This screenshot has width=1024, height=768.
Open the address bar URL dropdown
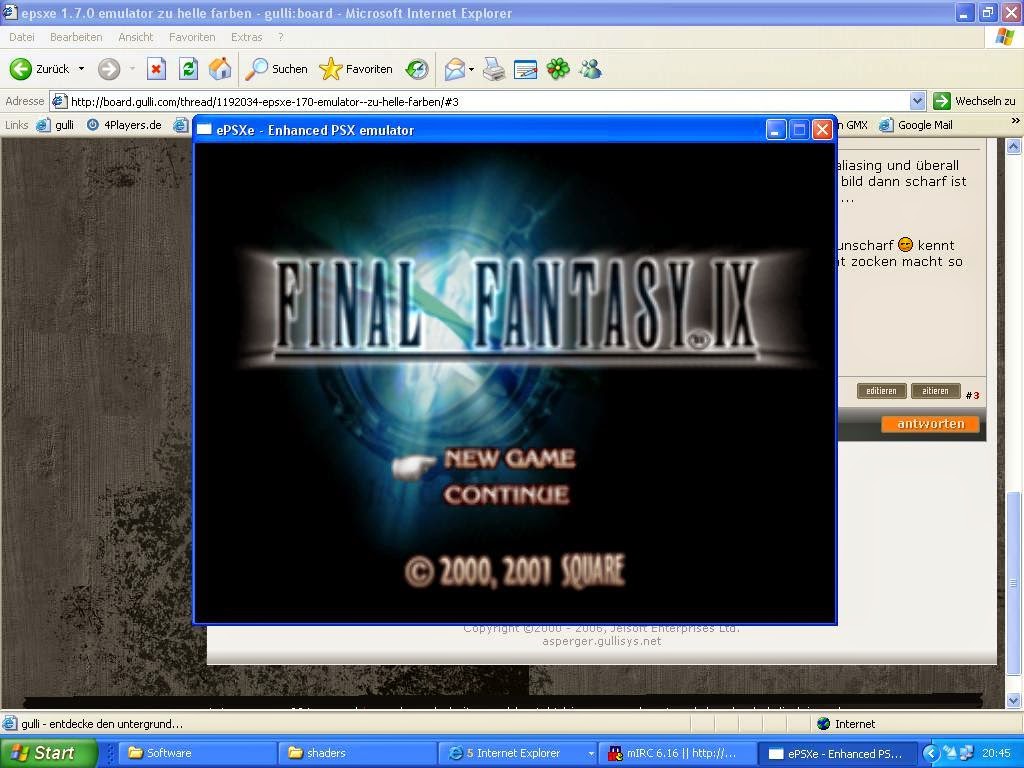(x=920, y=101)
